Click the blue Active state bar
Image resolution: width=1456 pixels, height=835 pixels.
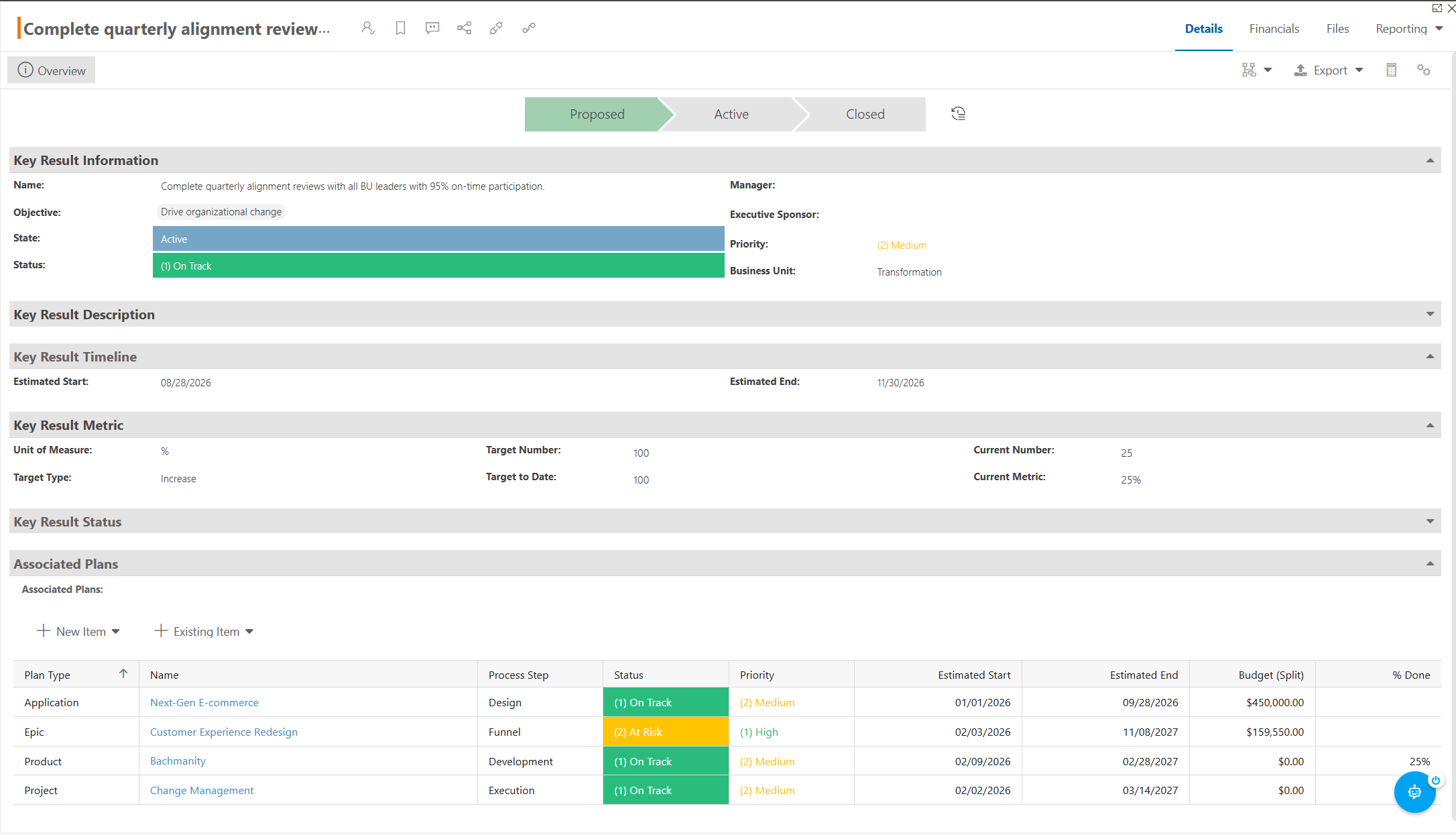438,239
